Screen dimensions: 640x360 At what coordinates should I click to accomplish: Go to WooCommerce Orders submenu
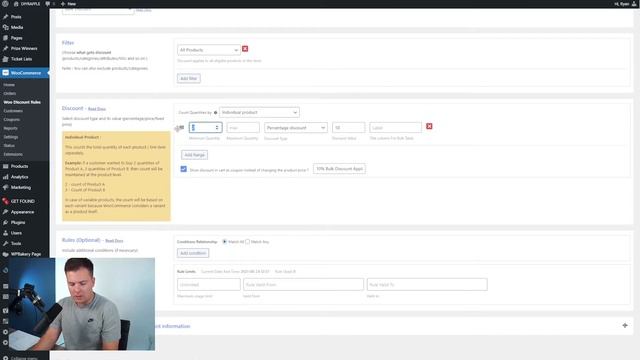[10, 93]
